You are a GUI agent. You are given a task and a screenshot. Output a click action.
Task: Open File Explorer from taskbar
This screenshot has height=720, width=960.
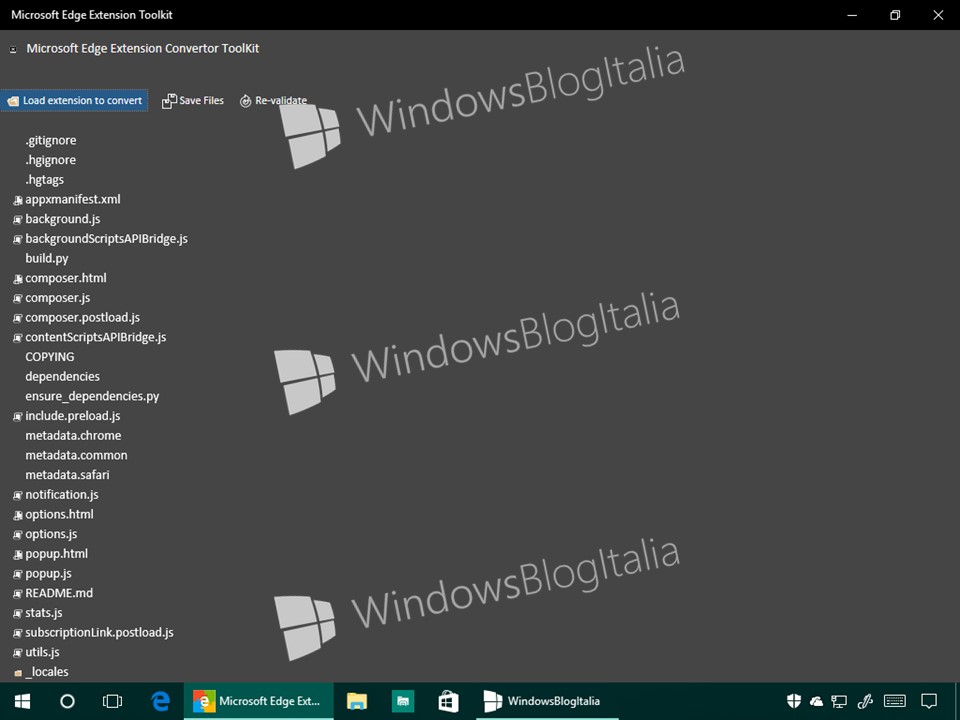(x=356, y=701)
